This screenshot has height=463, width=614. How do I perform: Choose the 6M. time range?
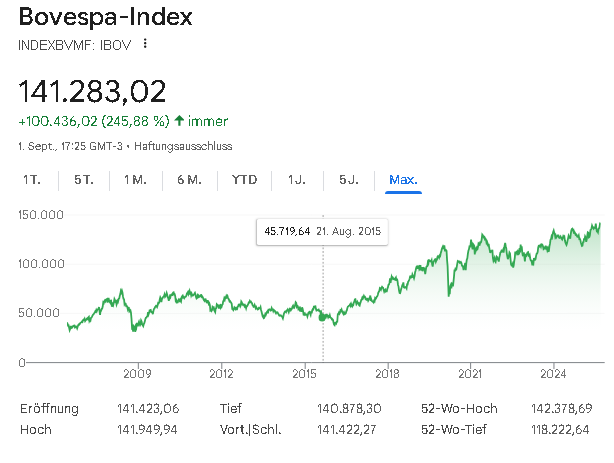pos(189,180)
